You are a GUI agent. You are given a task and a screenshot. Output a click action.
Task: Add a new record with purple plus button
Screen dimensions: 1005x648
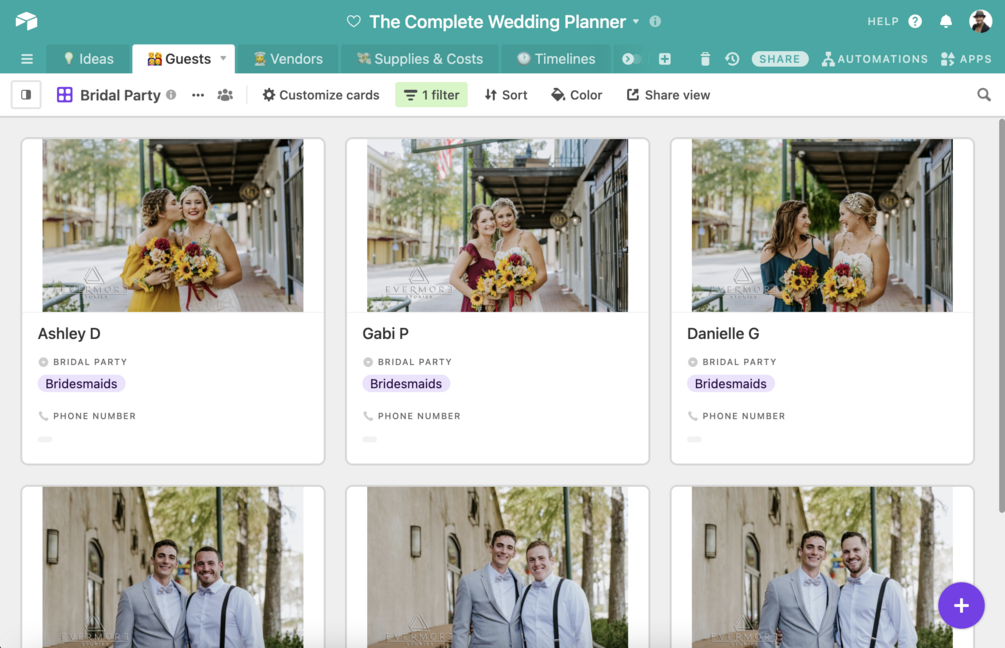tap(961, 605)
